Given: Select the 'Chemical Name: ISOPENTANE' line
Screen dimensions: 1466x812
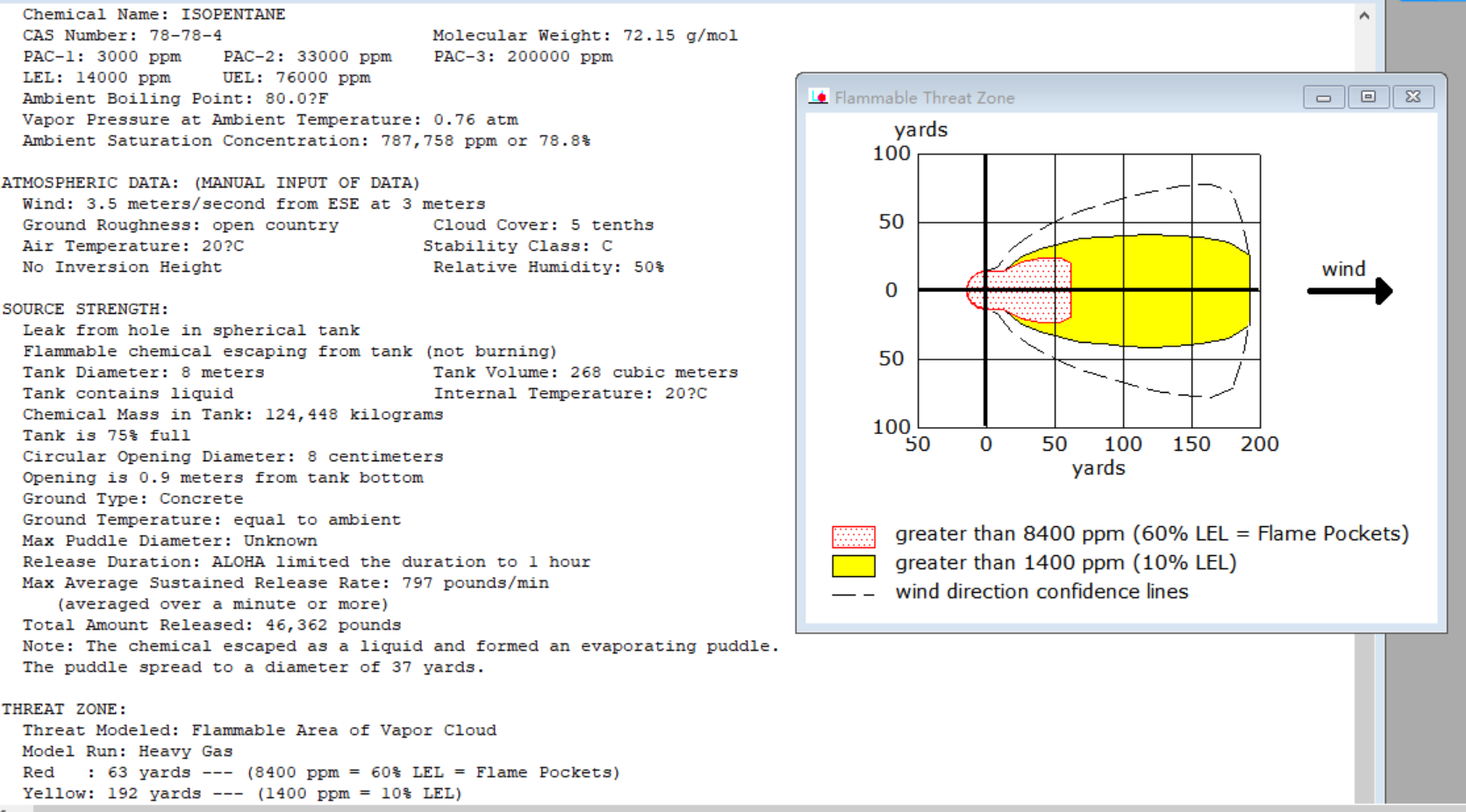Looking at the screenshot, I should [154, 14].
